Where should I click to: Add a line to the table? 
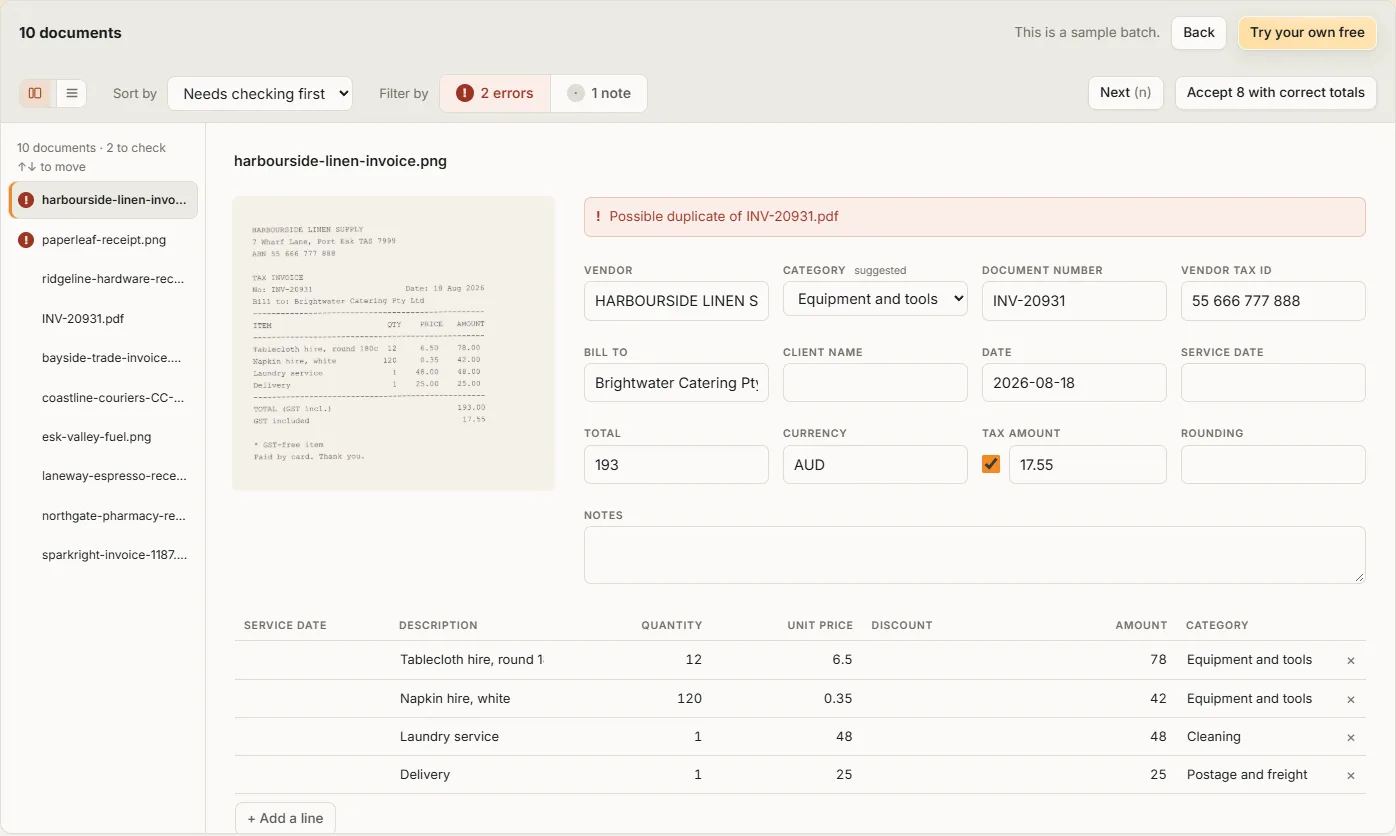point(285,818)
